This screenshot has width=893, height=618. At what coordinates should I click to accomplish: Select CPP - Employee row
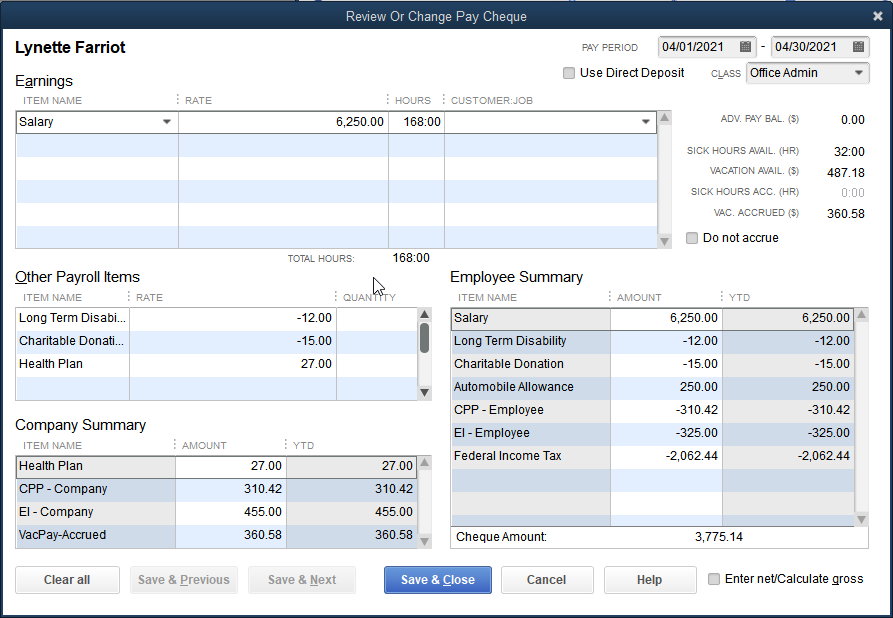pyautogui.click(x=653, y=410)
